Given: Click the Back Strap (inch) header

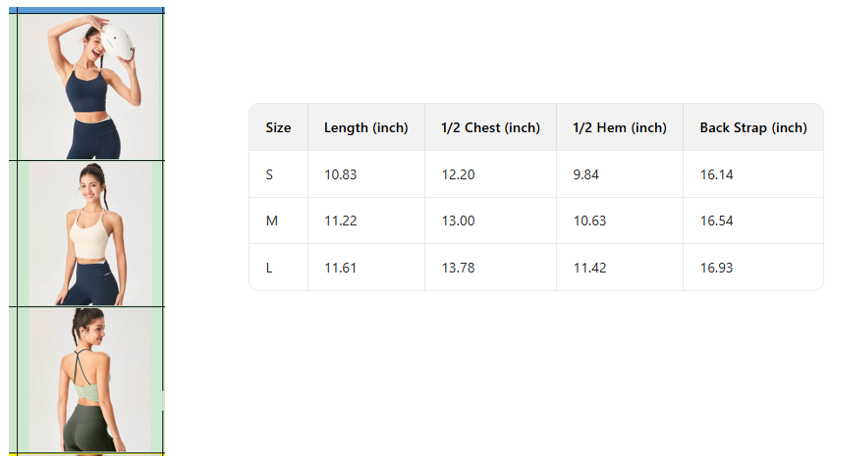Looking at the screenshot, I should (x=753, y=128).
